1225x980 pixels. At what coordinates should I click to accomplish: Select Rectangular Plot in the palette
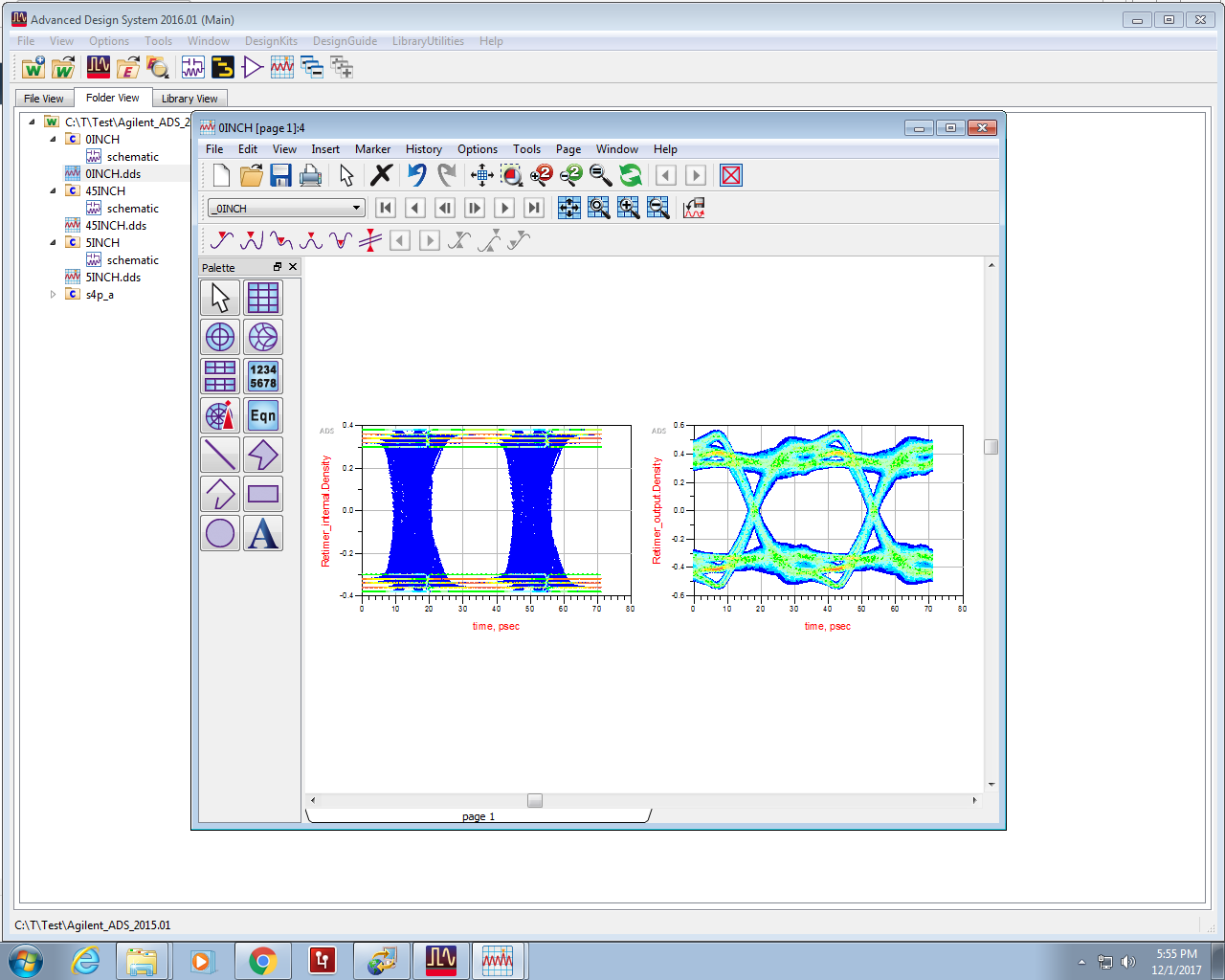pyautogui.click(x=263, y=298)
